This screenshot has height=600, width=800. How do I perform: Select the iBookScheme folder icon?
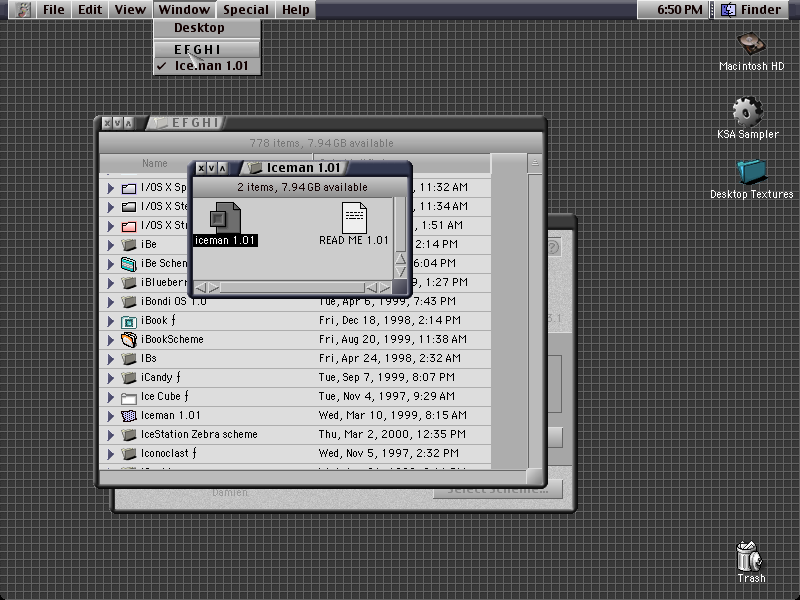pos(129,340)
